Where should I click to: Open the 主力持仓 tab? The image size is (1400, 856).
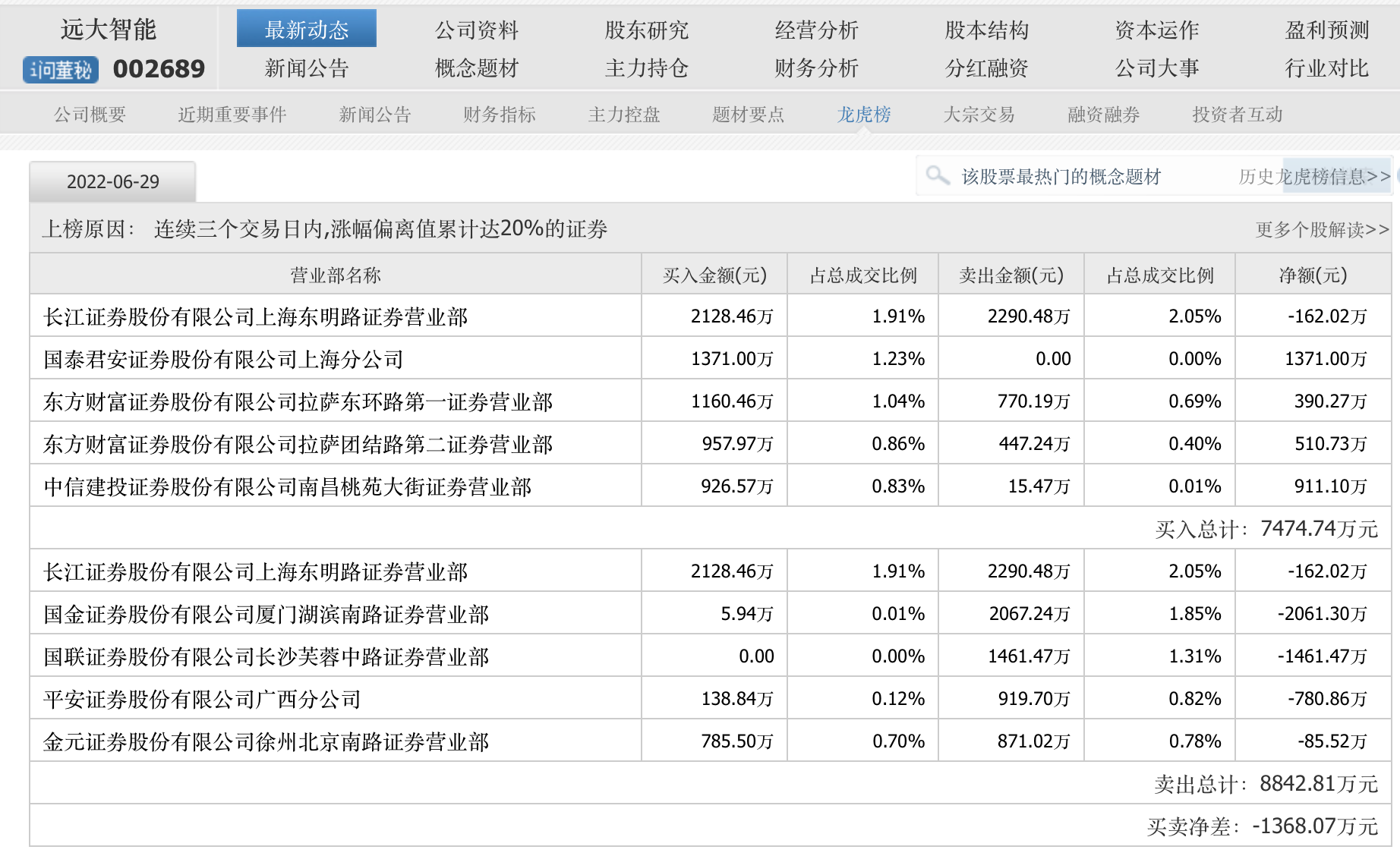647,68
